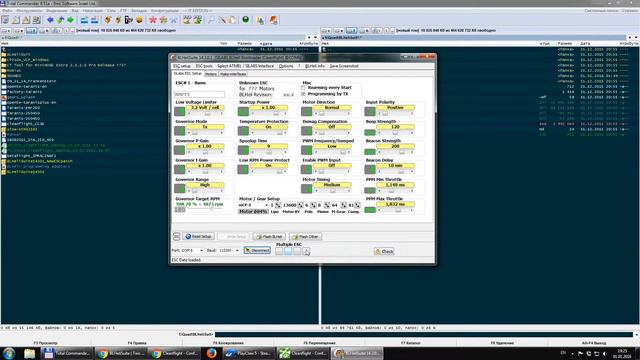Viewport: 640px width, 360px height.
Task: Switch to the Make interfaces tab
Action: (x=233, y=74)
